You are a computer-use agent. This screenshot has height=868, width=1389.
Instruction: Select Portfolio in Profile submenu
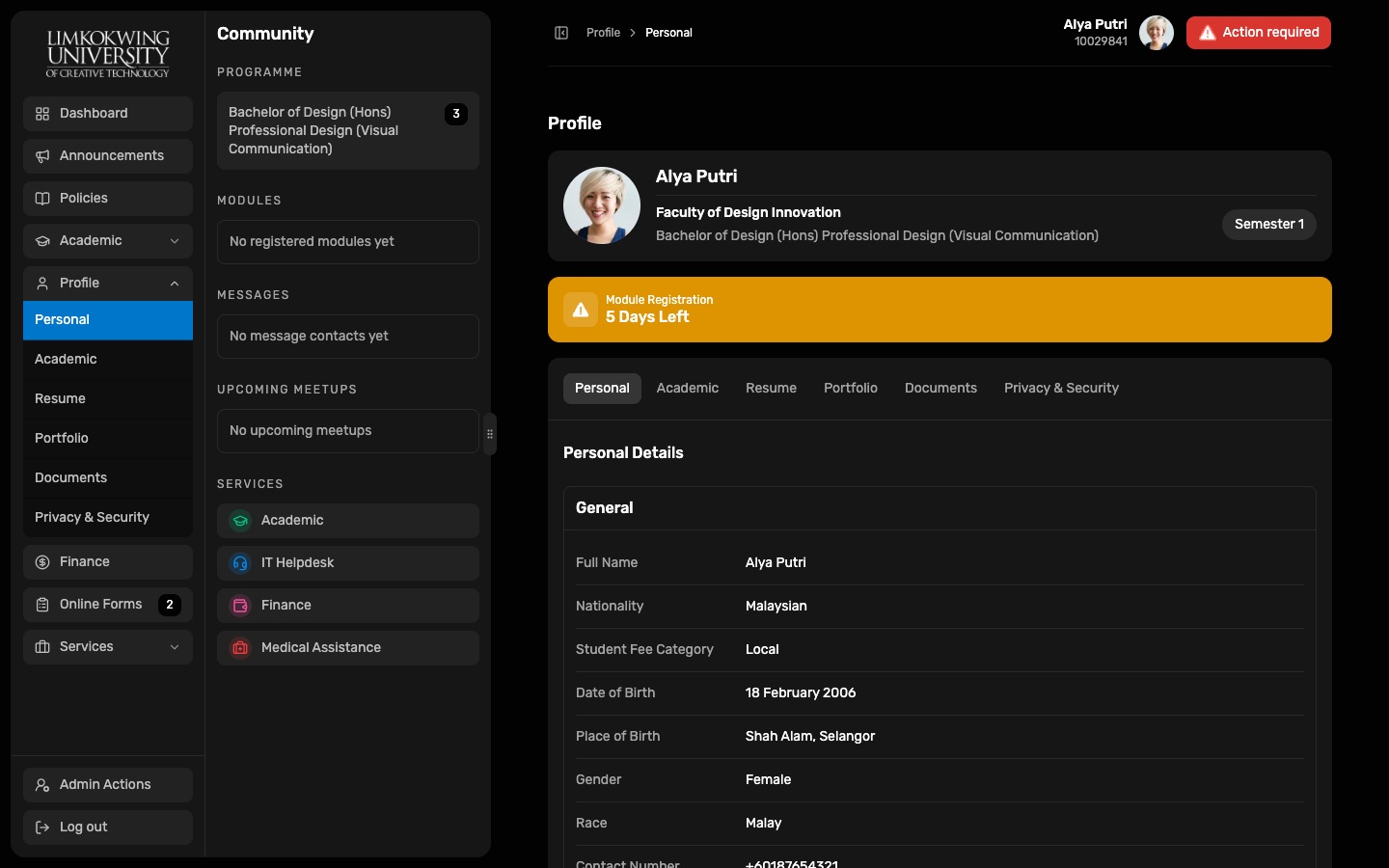pyautogui.click(x=108, y=439)
